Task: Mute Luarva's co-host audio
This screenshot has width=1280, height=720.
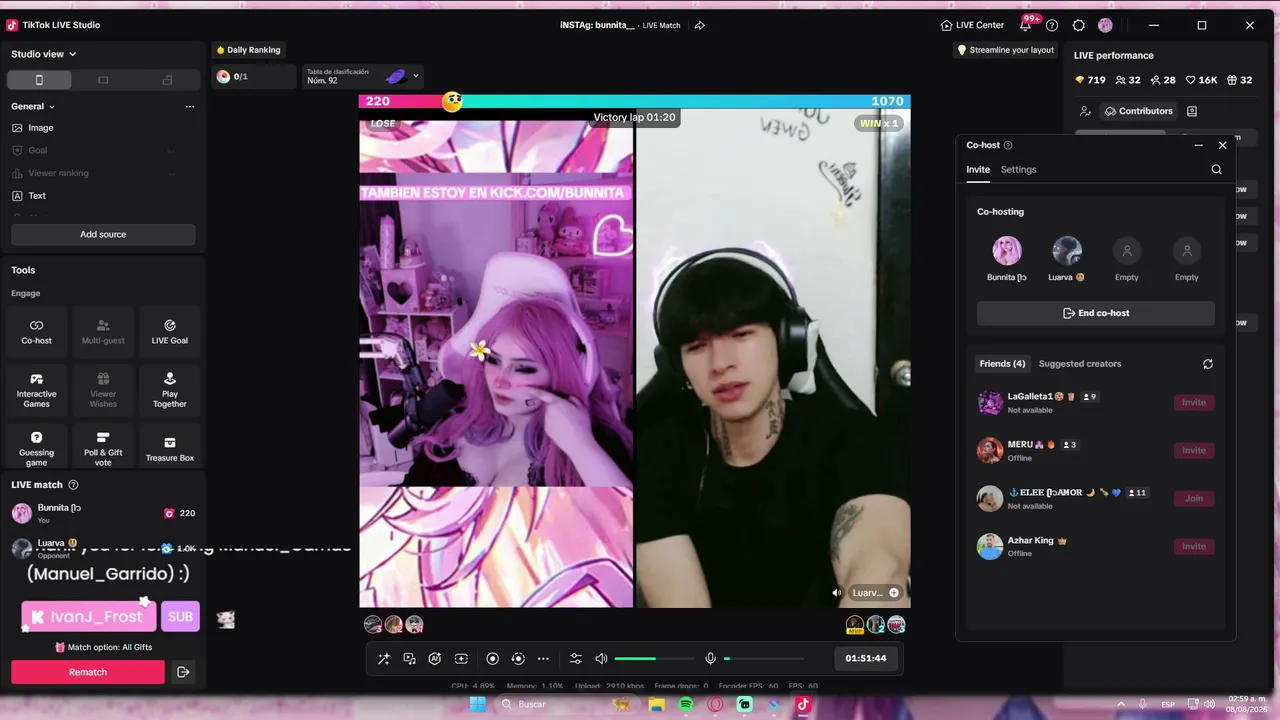Action: click(837, 593)
